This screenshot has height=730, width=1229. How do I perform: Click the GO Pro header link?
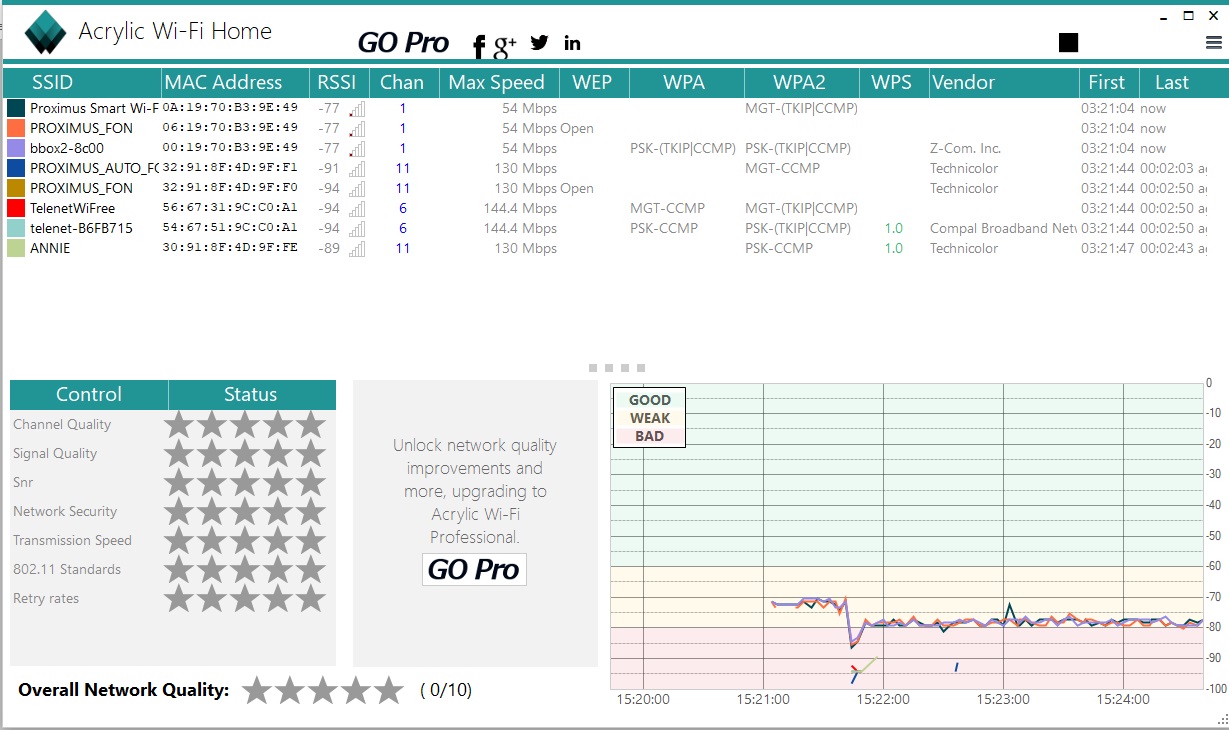(x=404, y=43)
